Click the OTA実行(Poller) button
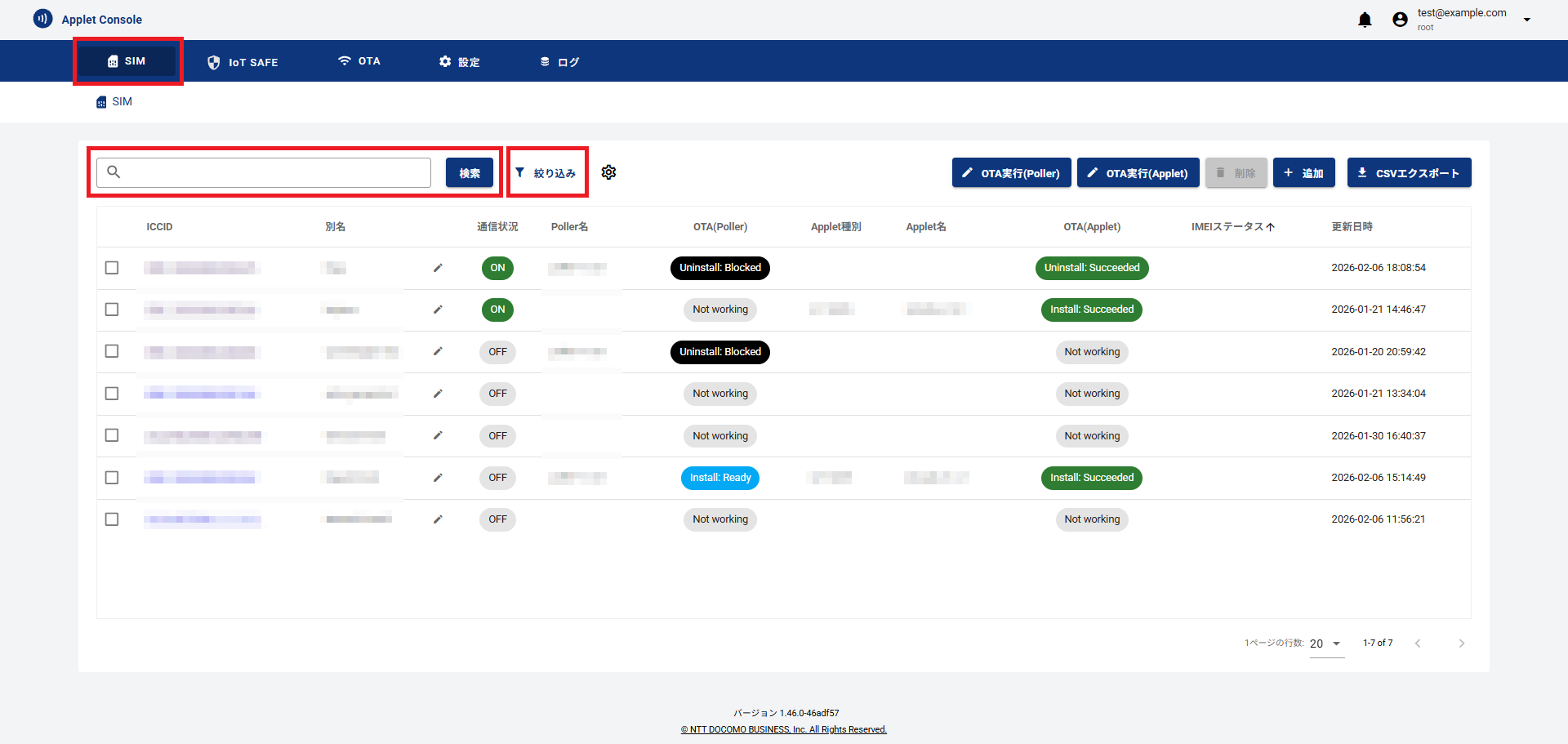Viewport: 1568px width, 744px height. point(1011,173)
